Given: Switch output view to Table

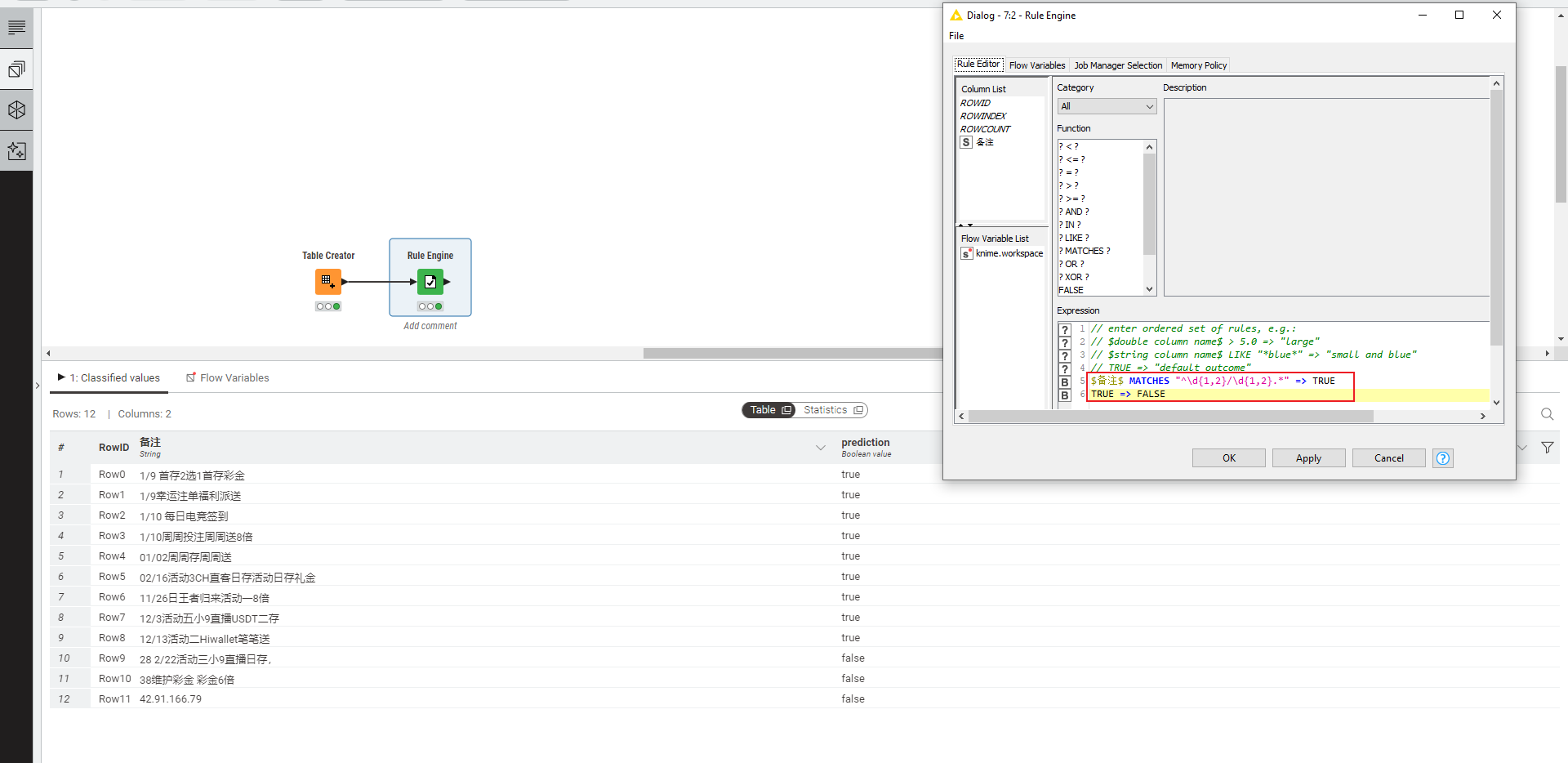Looking at the screenshot, I should (769, 410).
